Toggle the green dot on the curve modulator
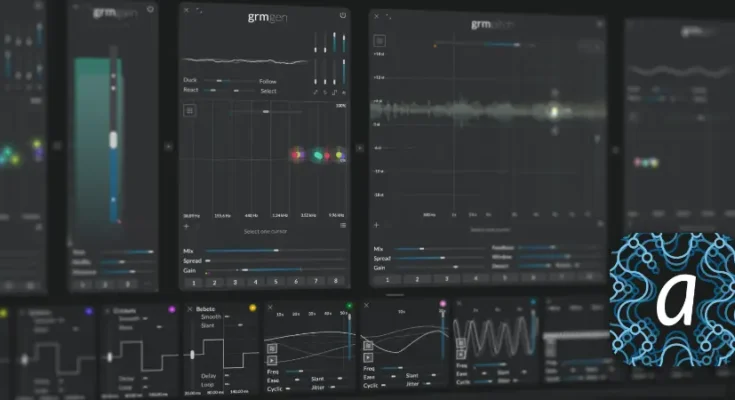This screenshot has height=400, width=735. tap(349, 306)
